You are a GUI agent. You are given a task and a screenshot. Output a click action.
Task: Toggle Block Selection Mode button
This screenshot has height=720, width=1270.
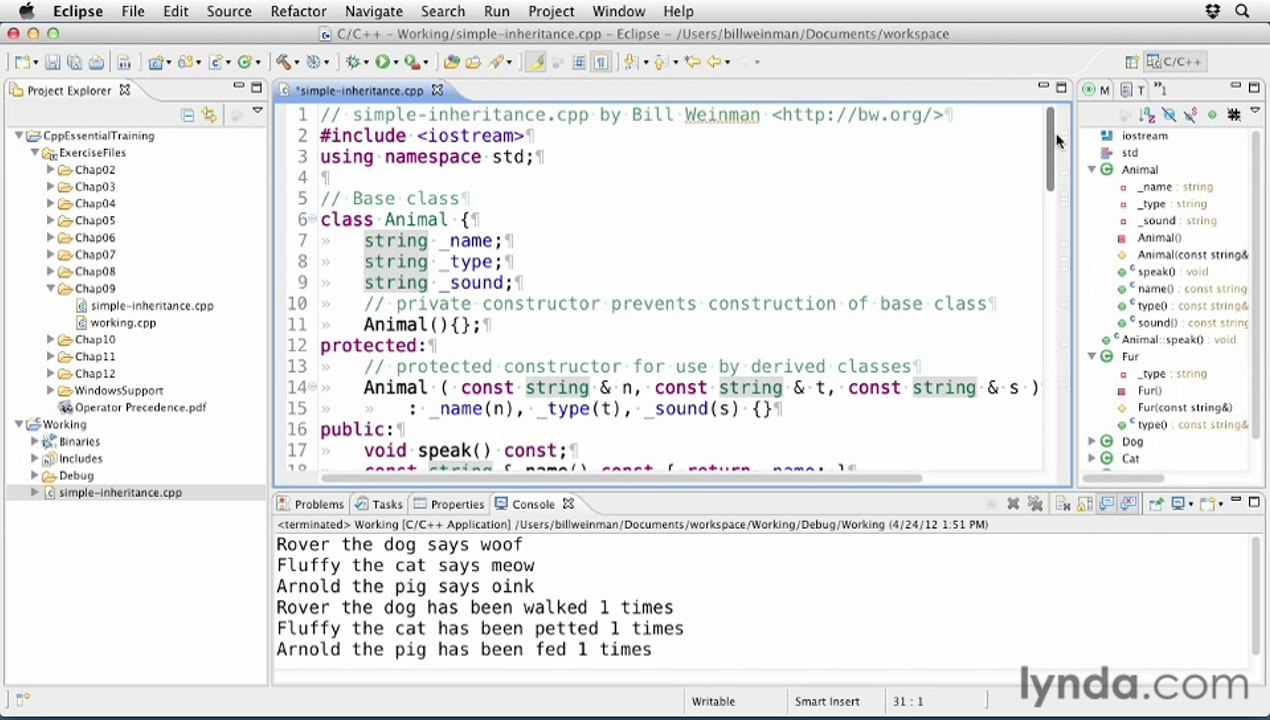pyautogui.click(x=579, y=62)
